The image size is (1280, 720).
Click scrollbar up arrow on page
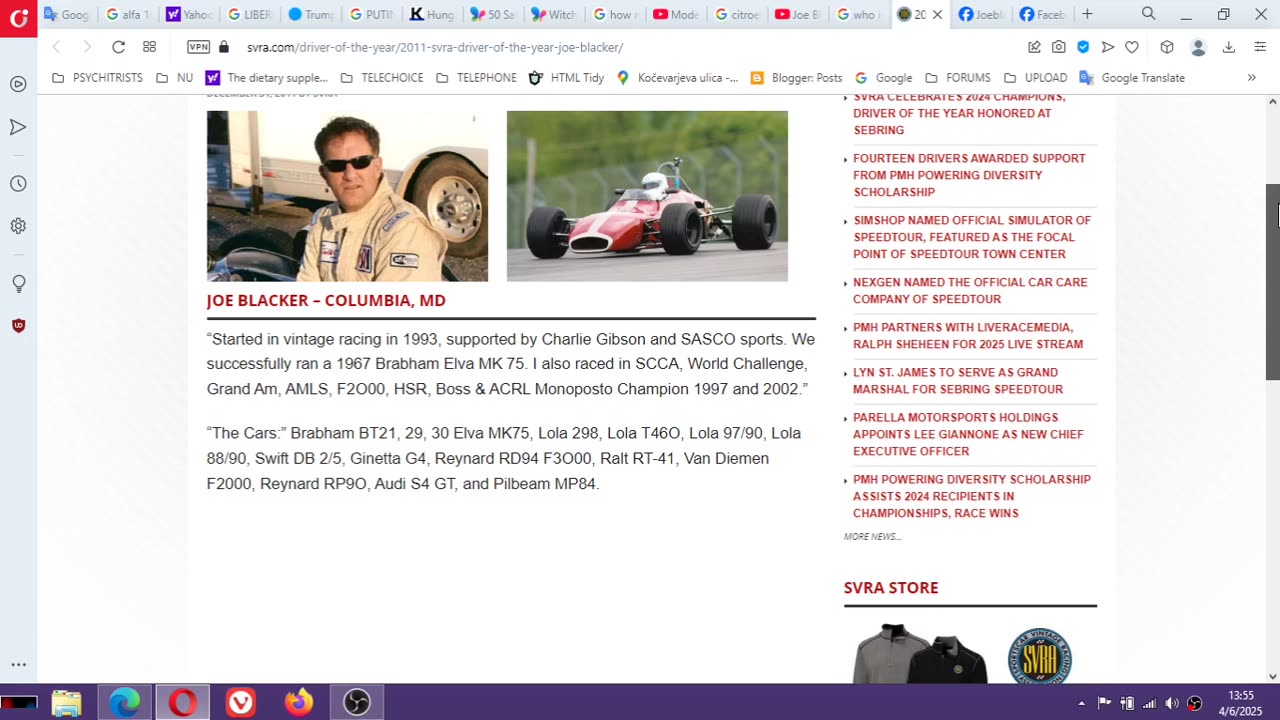(x=1273, y=102)
